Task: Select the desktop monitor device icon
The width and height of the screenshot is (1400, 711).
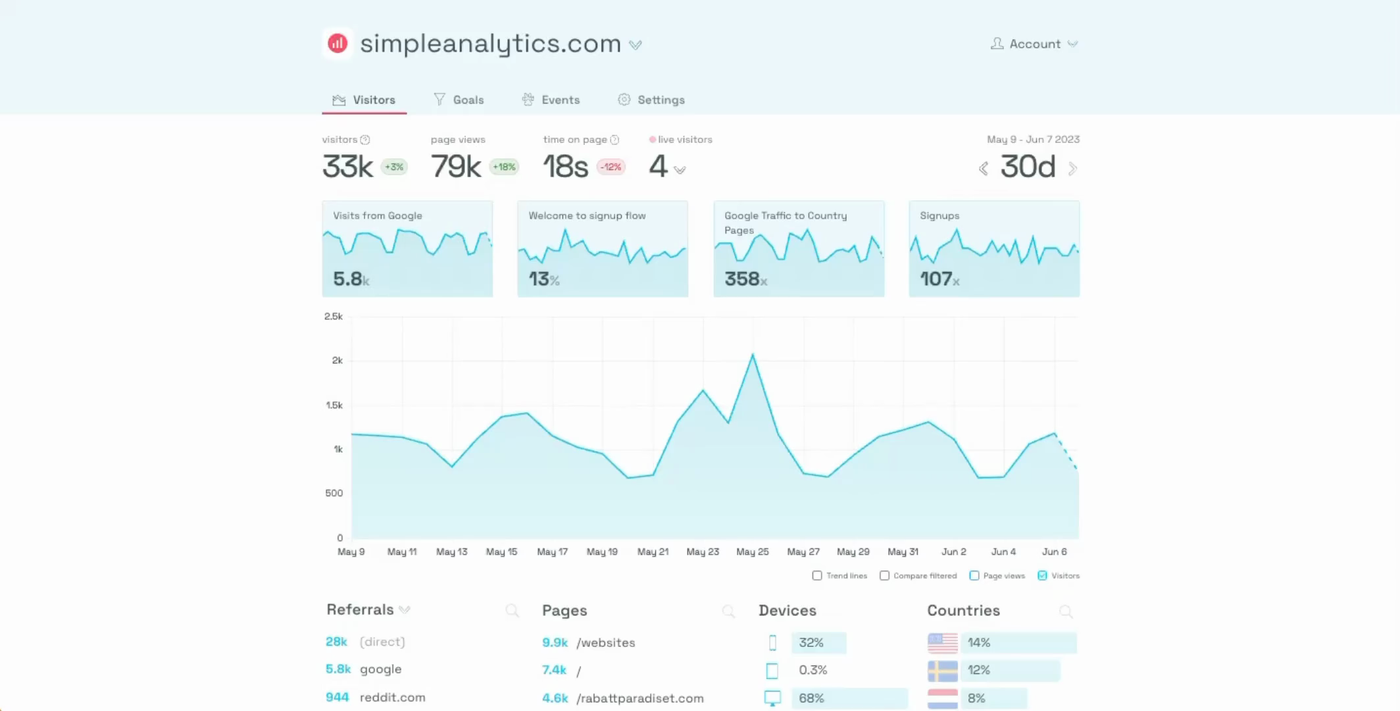Action: [771, 698]
